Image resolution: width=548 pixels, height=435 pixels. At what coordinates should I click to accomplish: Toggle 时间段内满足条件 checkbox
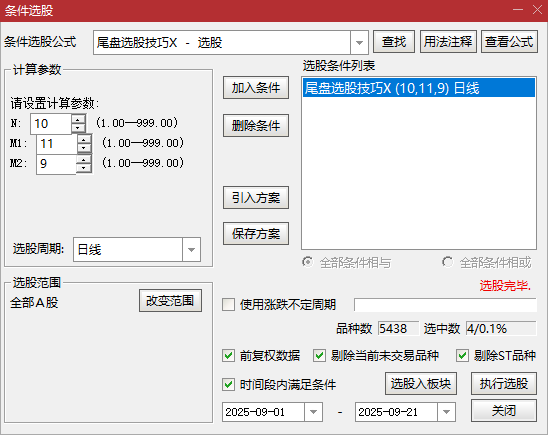pos(229,385)
